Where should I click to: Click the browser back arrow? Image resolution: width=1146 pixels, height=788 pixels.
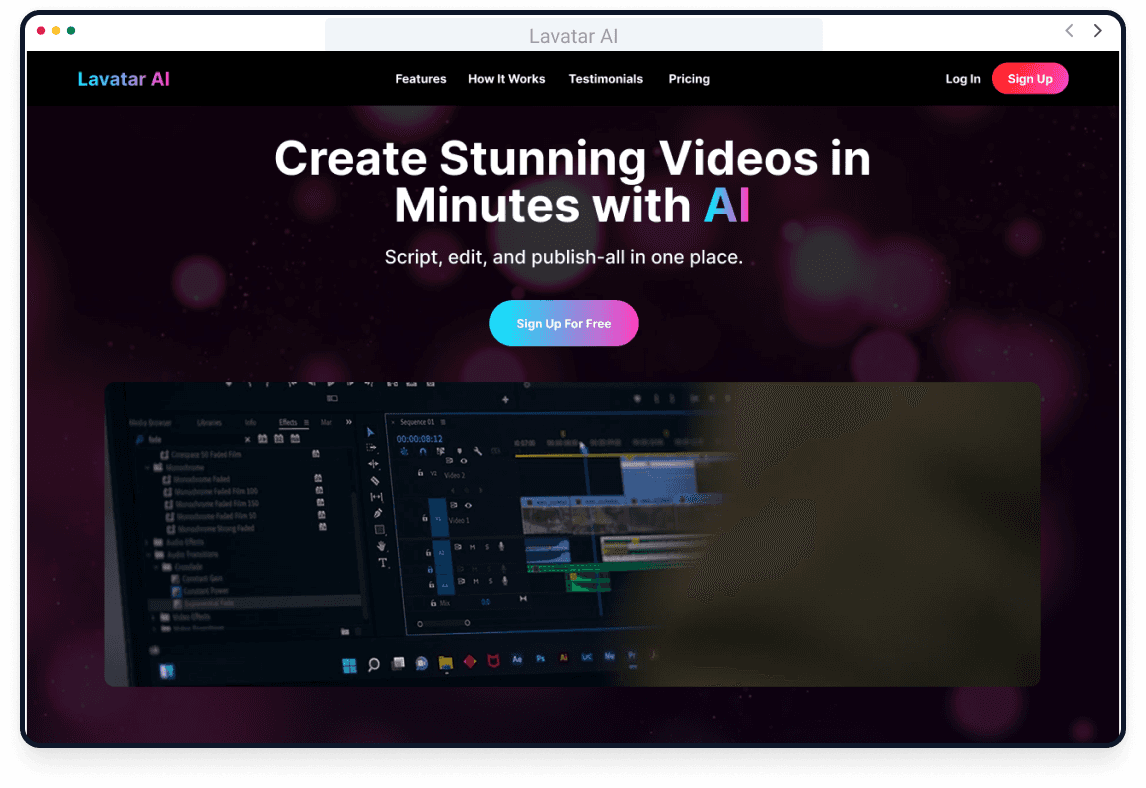[x=1069, y=31]
